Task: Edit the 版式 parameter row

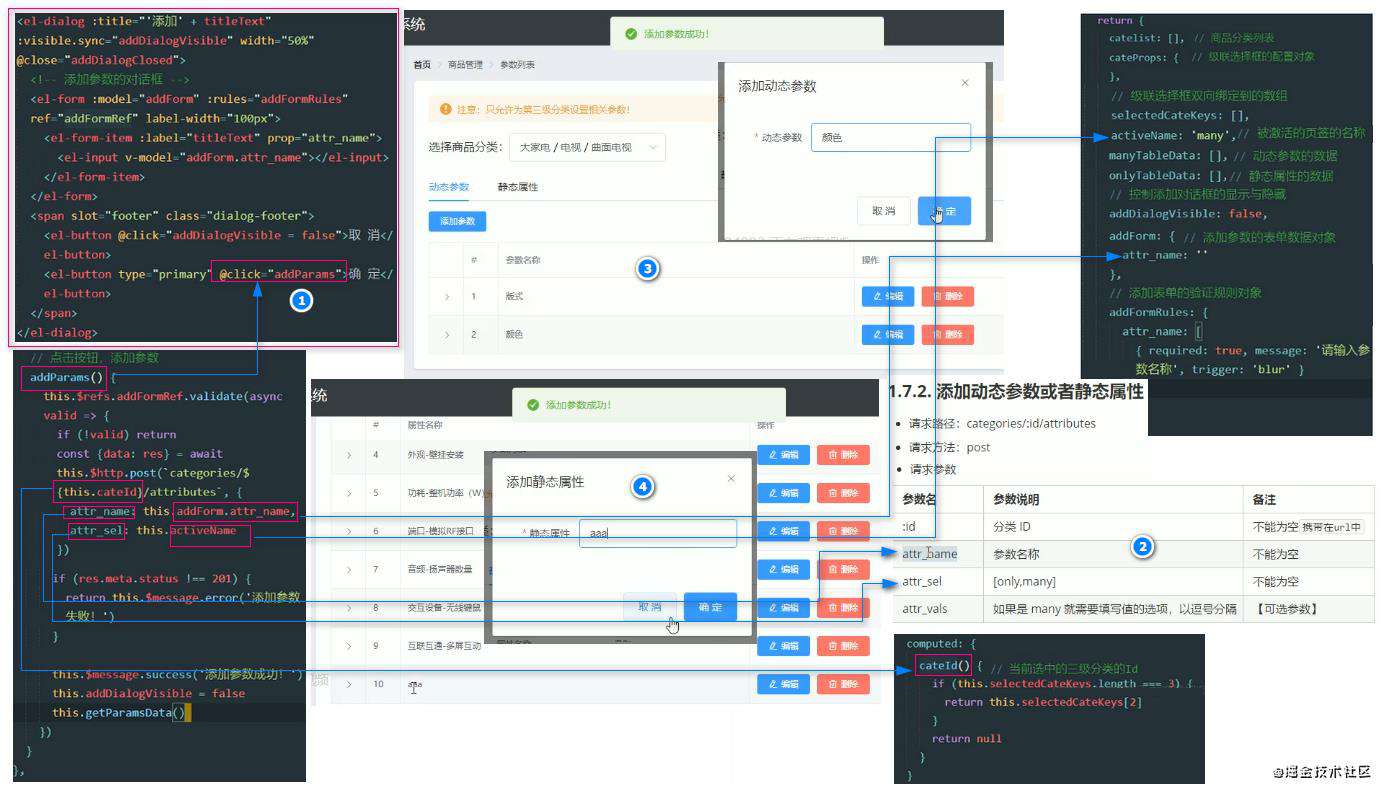Action: click(888, 296)
